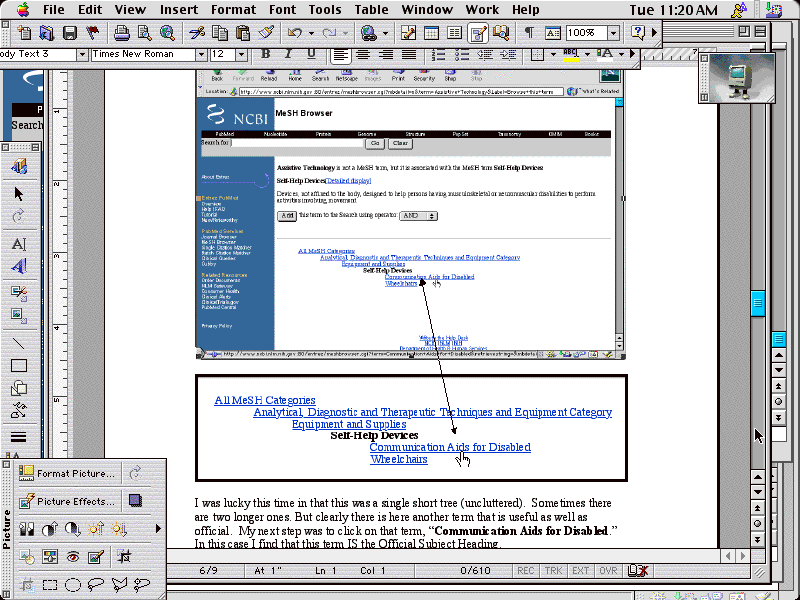
Task: Open the Borders dropdown arrow
Action: pos(553,54)
